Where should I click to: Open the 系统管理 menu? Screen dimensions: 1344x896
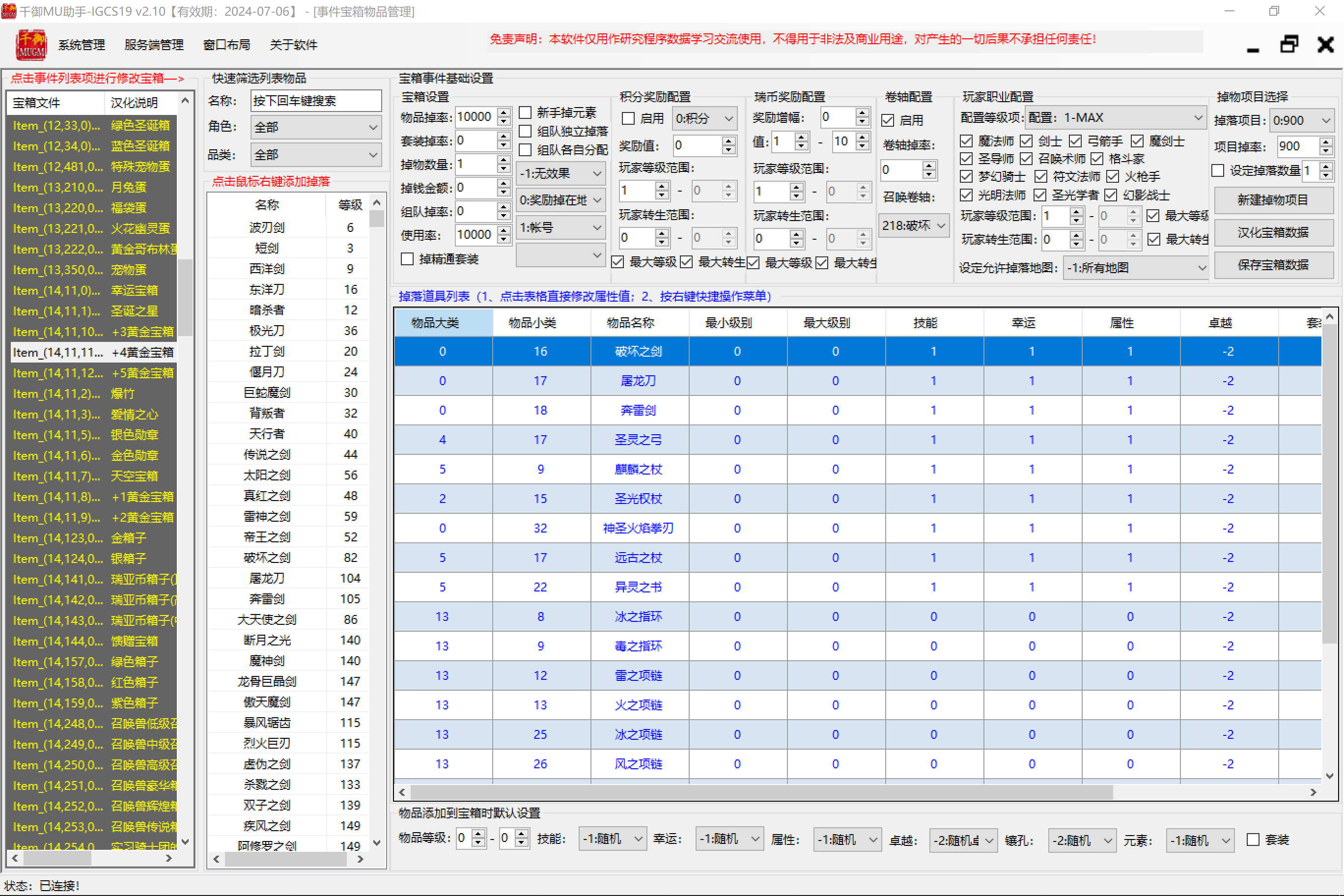pos(81,45)
